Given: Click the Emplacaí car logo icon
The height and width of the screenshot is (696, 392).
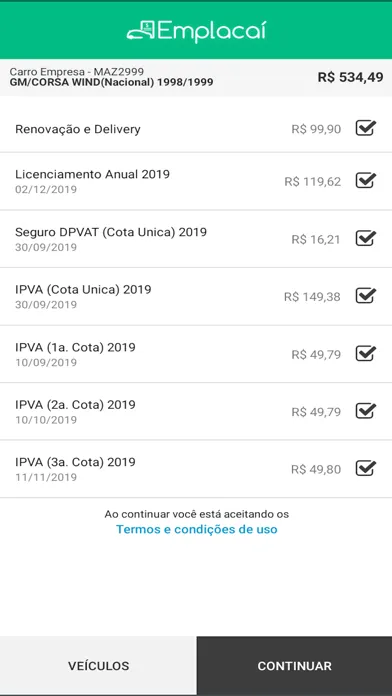Looking at the screenshot, I should click(141, 31).
